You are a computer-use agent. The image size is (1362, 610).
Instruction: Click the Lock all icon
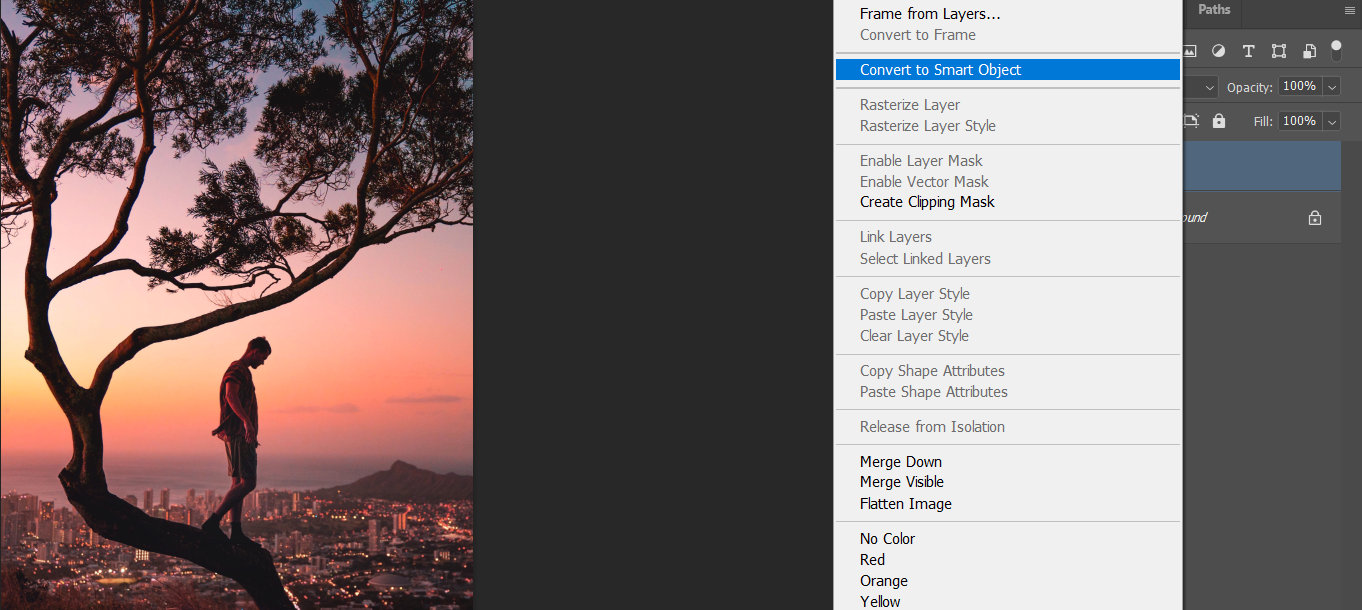1218,121
